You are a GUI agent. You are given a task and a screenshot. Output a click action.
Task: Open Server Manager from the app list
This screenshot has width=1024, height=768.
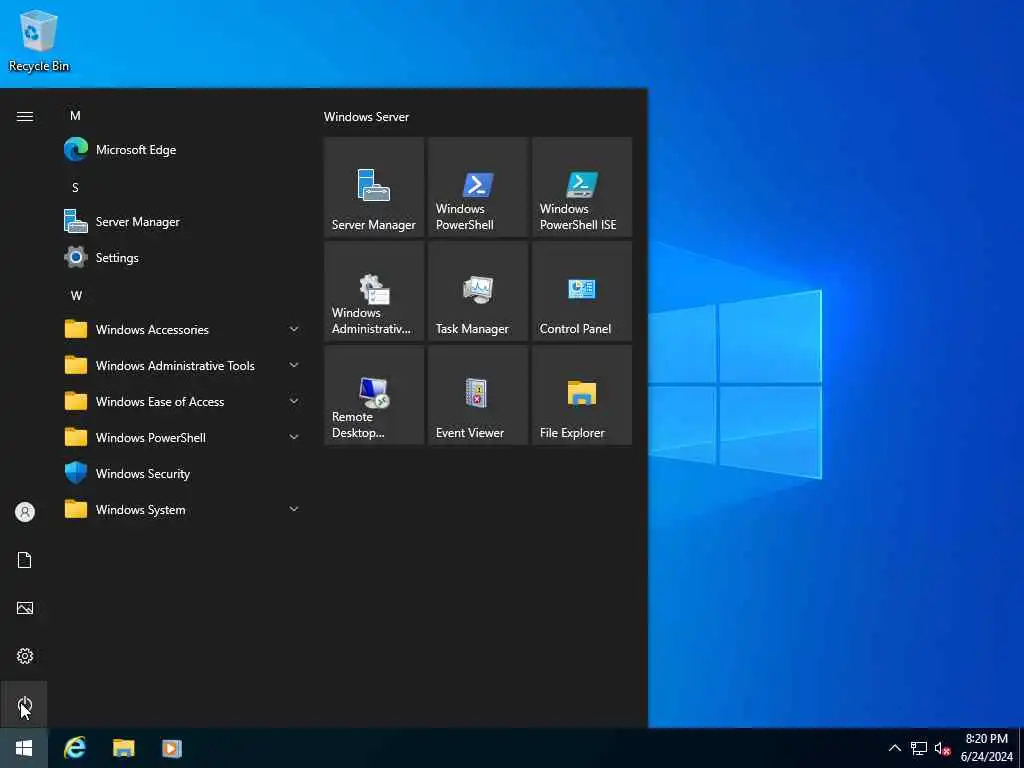[183, 221]
